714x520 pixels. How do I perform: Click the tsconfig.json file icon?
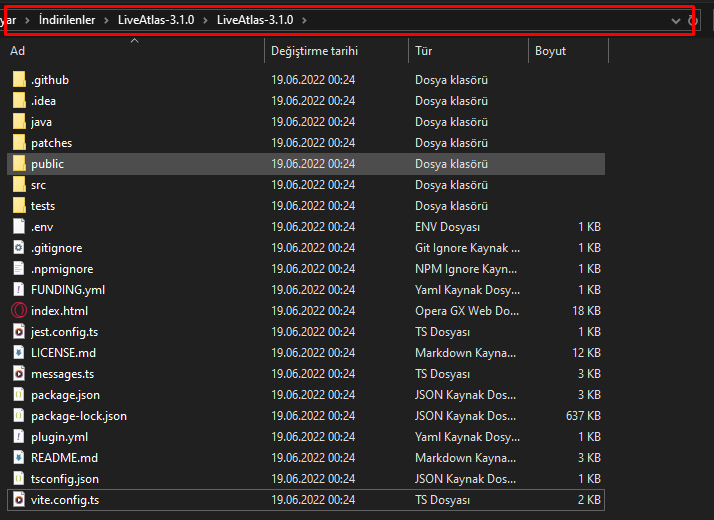pos(19,478)
